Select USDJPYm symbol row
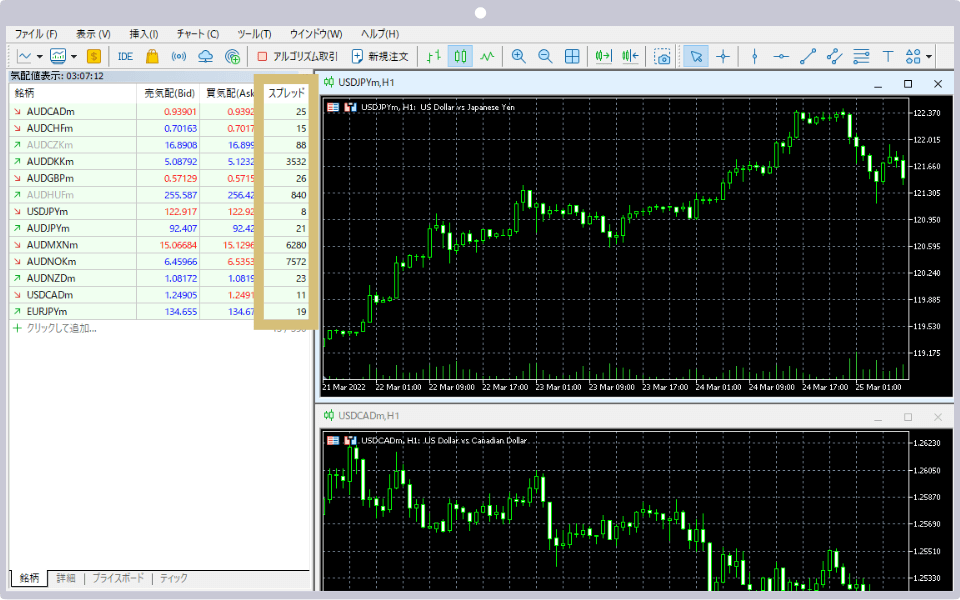Viewport: 960px width, 600px height. point(159,211)
